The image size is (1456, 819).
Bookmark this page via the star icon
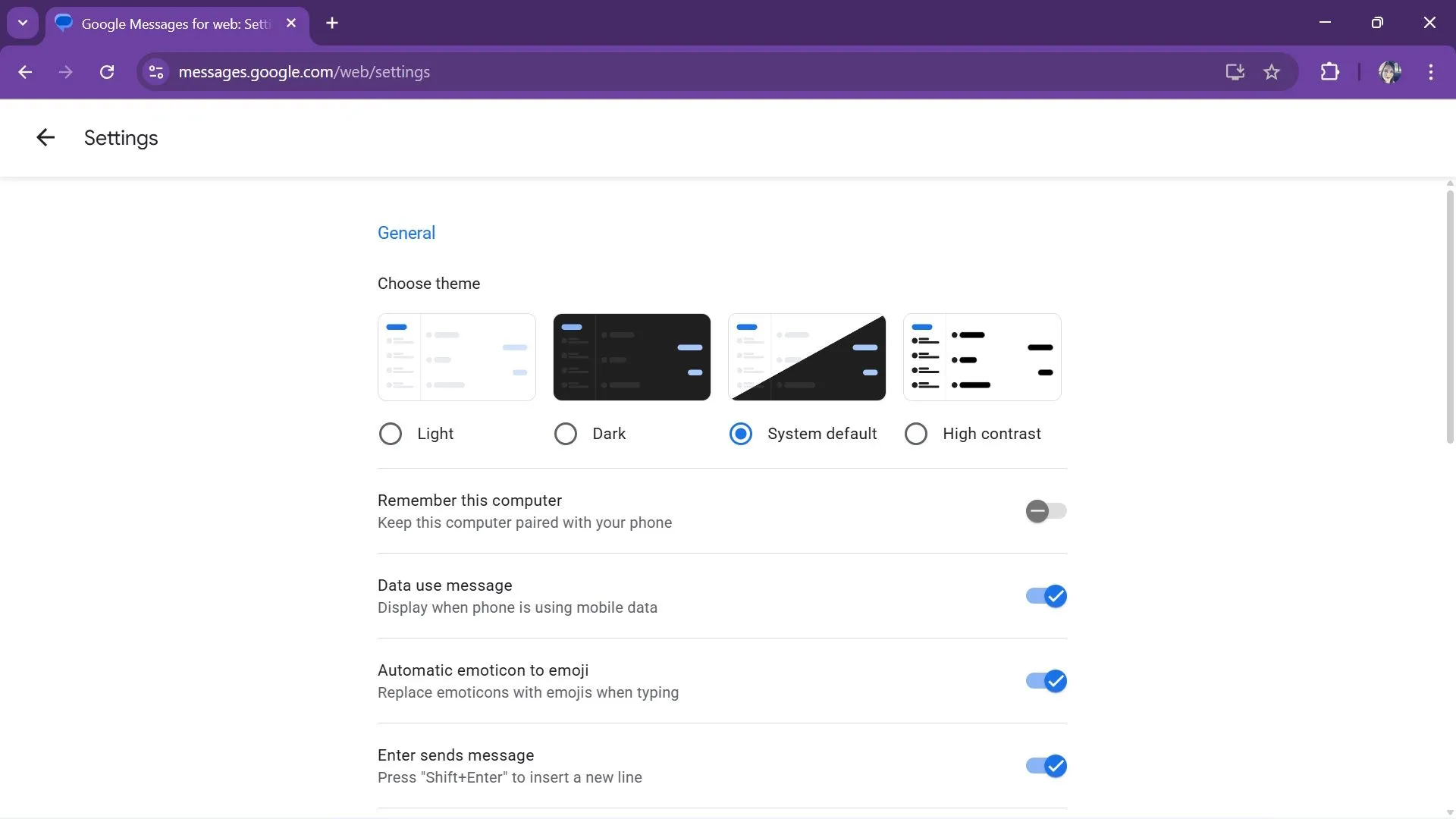point(1272,72)
